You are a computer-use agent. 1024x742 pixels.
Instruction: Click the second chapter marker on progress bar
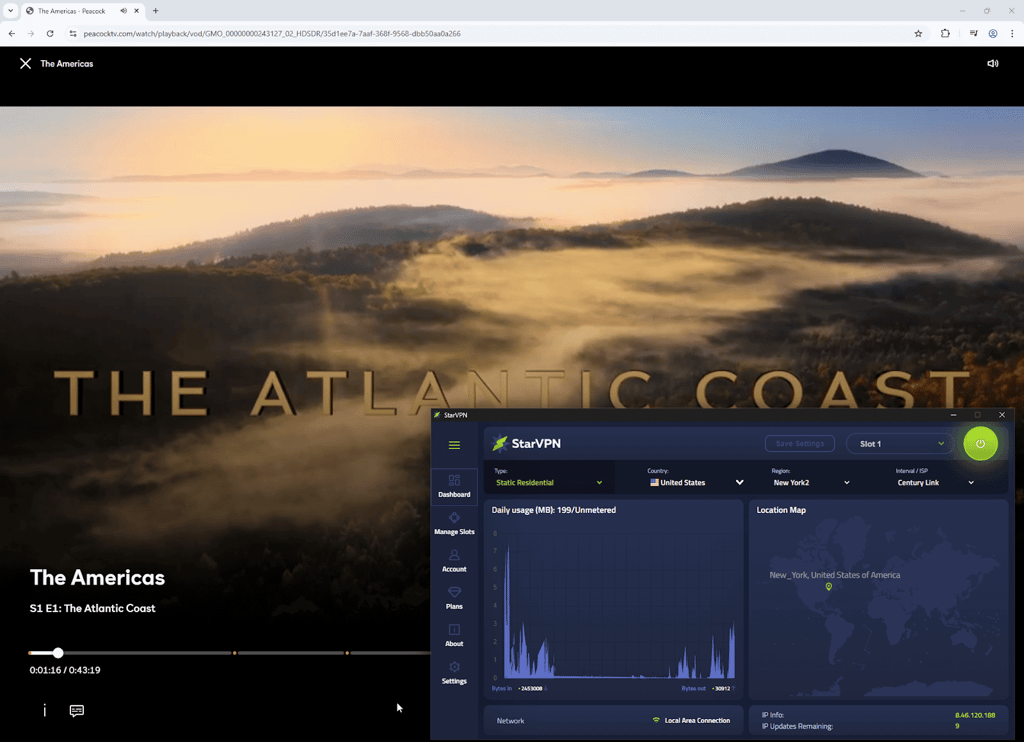[x=347, y=653]
